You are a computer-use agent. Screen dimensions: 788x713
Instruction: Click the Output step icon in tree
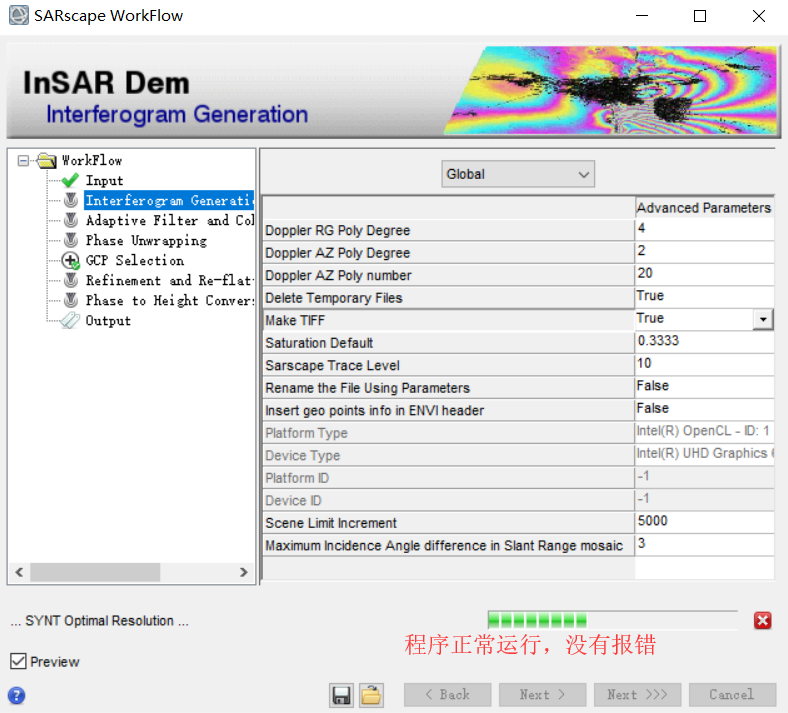[x=70, y=320]
